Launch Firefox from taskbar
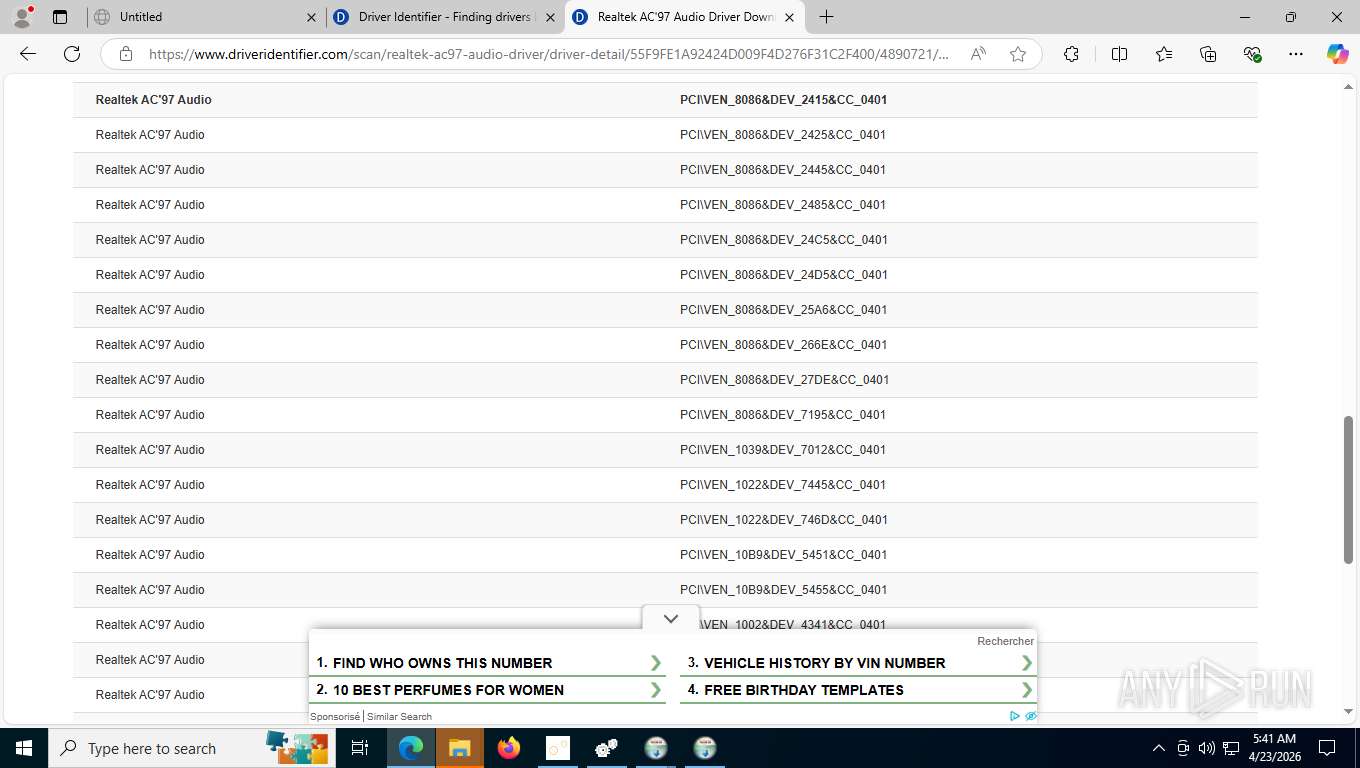The height and width of the screenshot is (768, 1360). pos(509,748)
